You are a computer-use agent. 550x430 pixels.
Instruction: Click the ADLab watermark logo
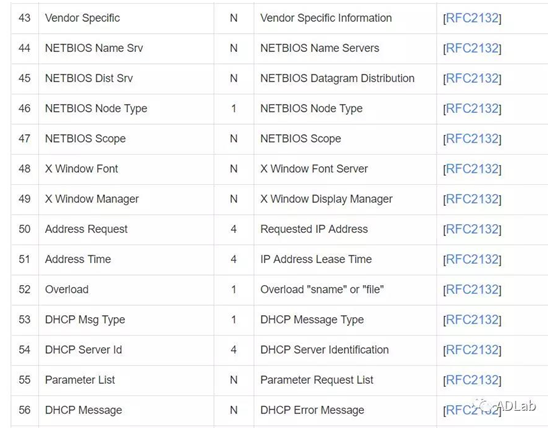coord(505,405)
